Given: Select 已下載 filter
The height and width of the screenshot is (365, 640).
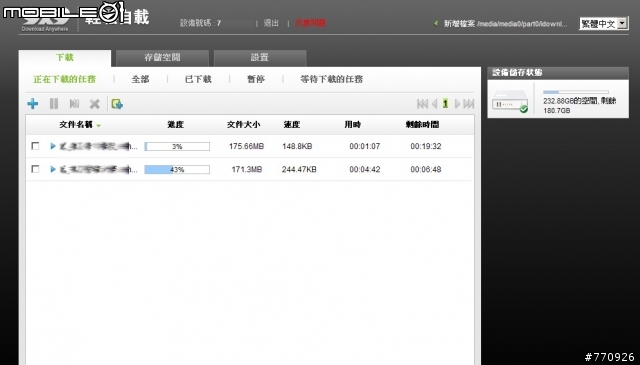Looking at the screenshot, I should point(198,79).
